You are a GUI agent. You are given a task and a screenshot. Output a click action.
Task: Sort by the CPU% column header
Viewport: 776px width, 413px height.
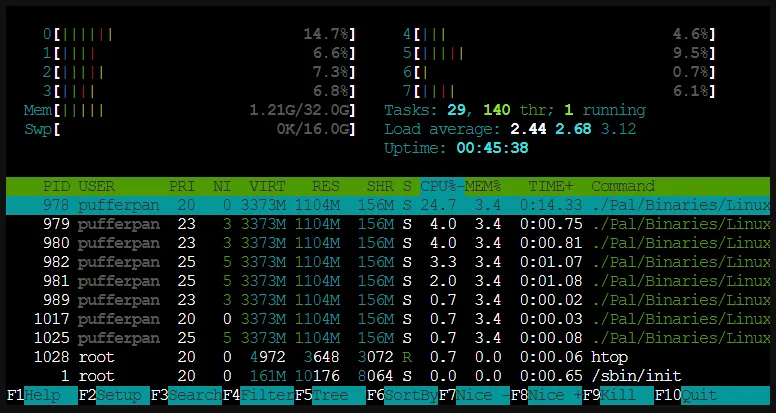click(x=442, y=186)
